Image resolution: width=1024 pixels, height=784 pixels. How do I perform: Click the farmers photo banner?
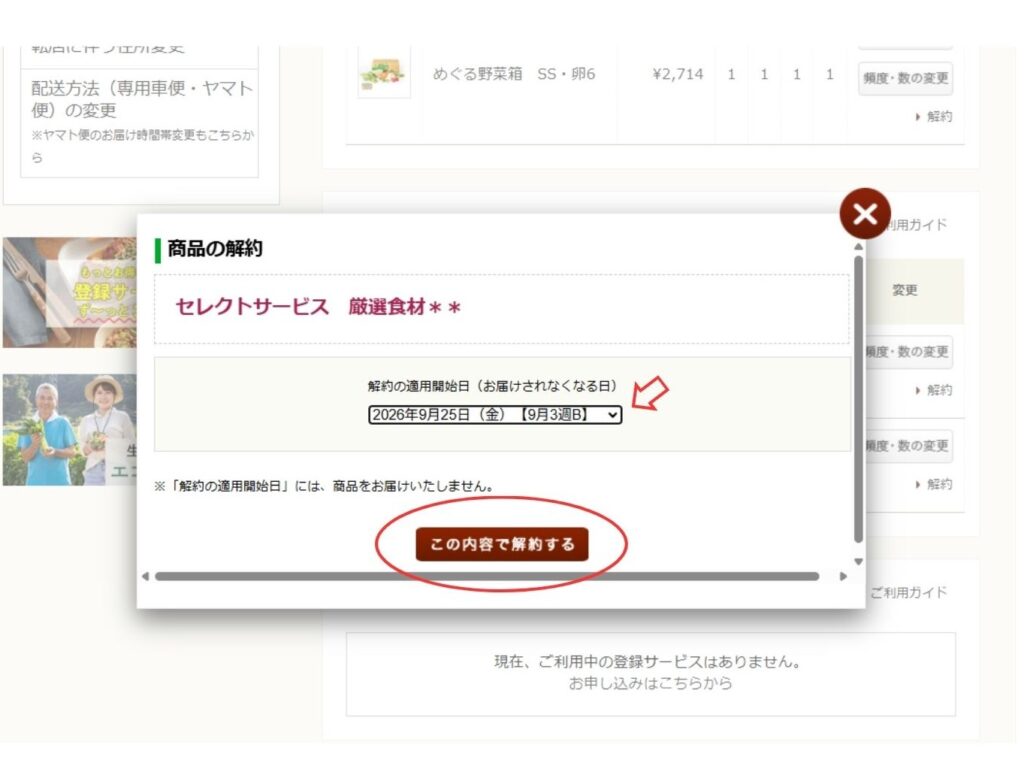point(70,430)
